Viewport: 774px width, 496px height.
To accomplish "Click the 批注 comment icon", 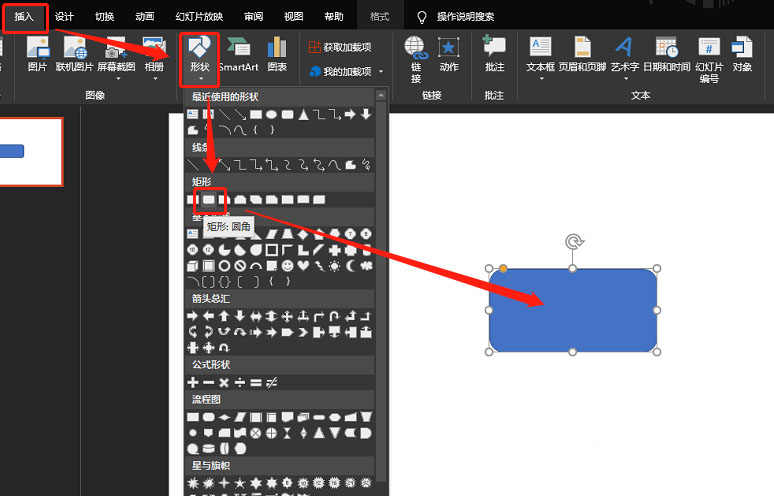I will 494,54.
